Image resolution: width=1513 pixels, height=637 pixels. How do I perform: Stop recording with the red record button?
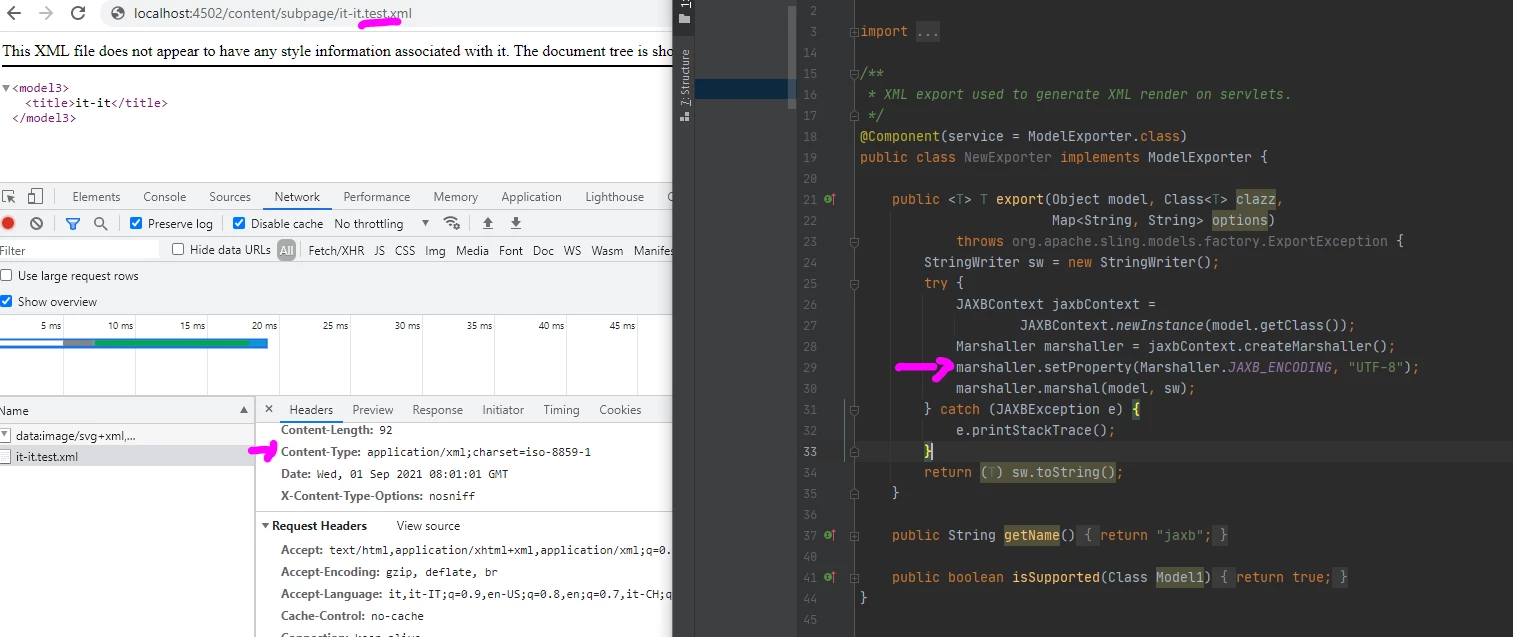(8, 224)
